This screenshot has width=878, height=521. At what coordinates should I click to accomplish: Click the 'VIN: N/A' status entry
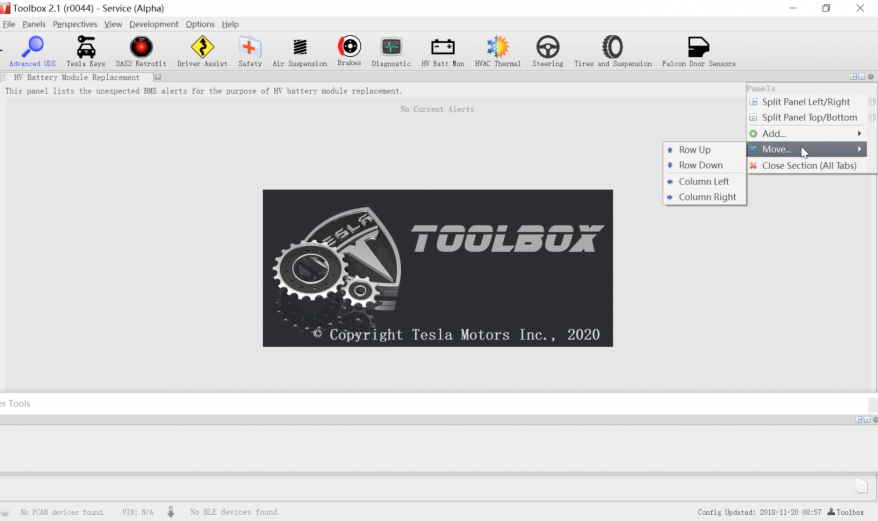tap(138, 512)
